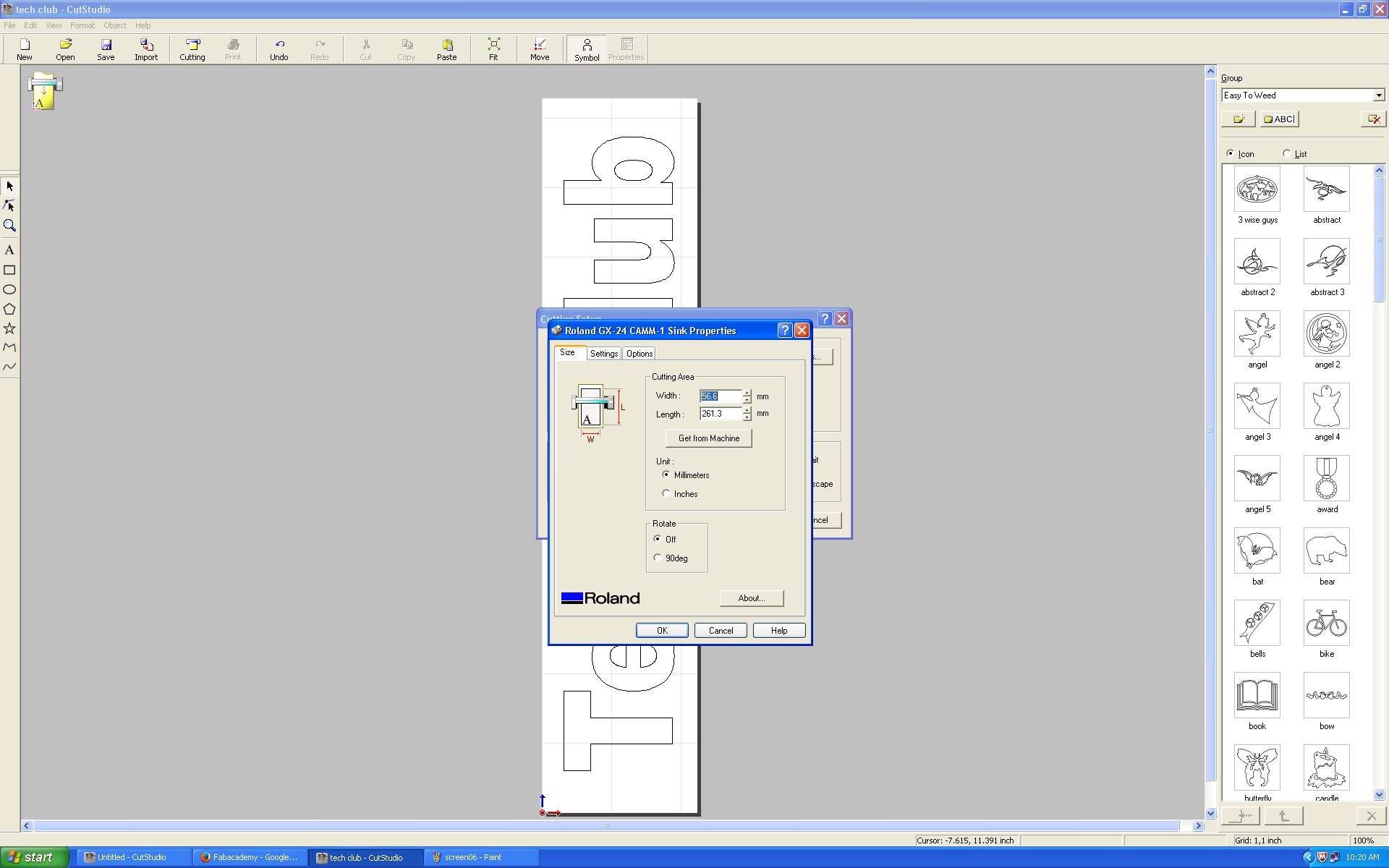Click the Import toolbar icon
Image resolution: width=1389 pixels, height=868 pixels.
pos(146,49)
